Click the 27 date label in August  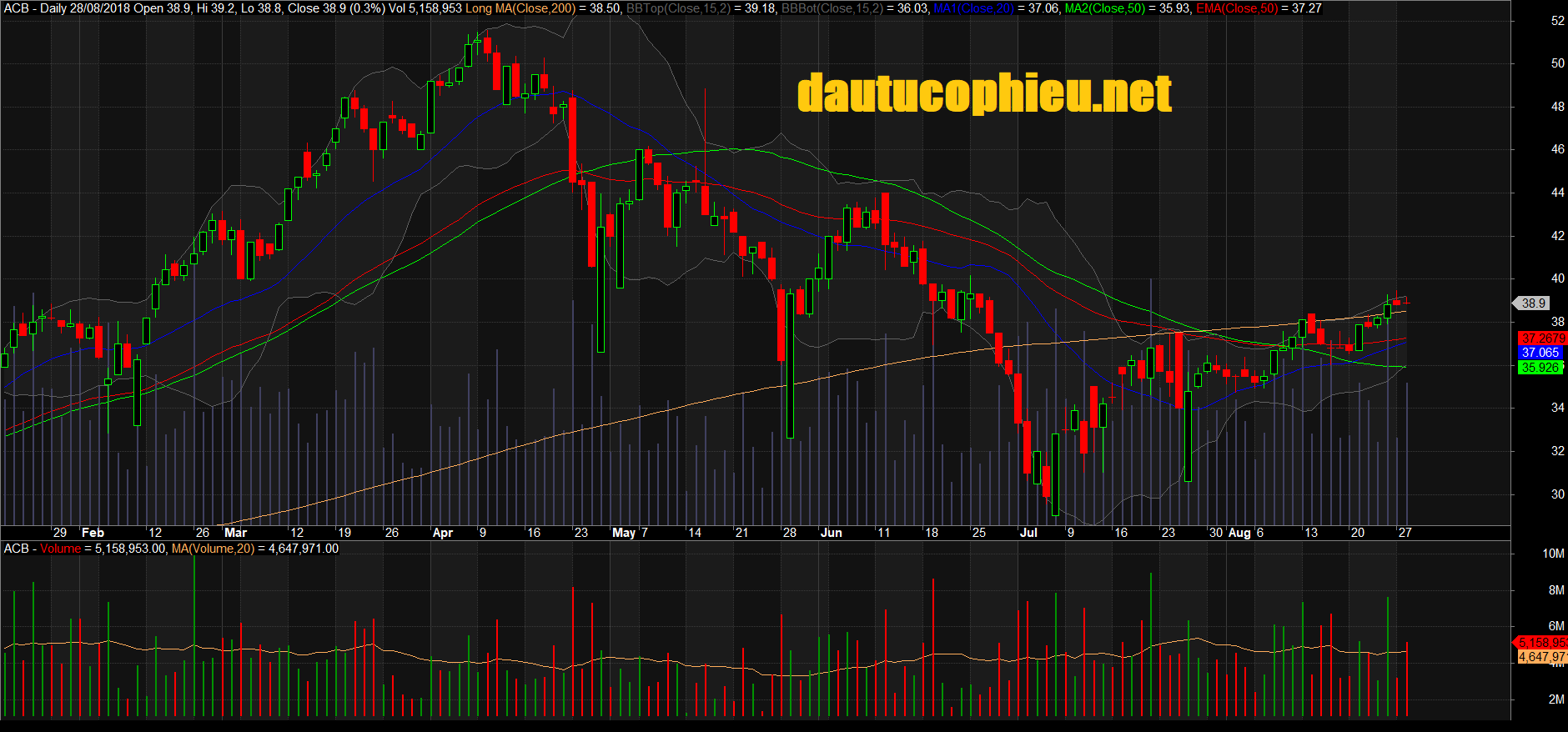pos(1405,533)
